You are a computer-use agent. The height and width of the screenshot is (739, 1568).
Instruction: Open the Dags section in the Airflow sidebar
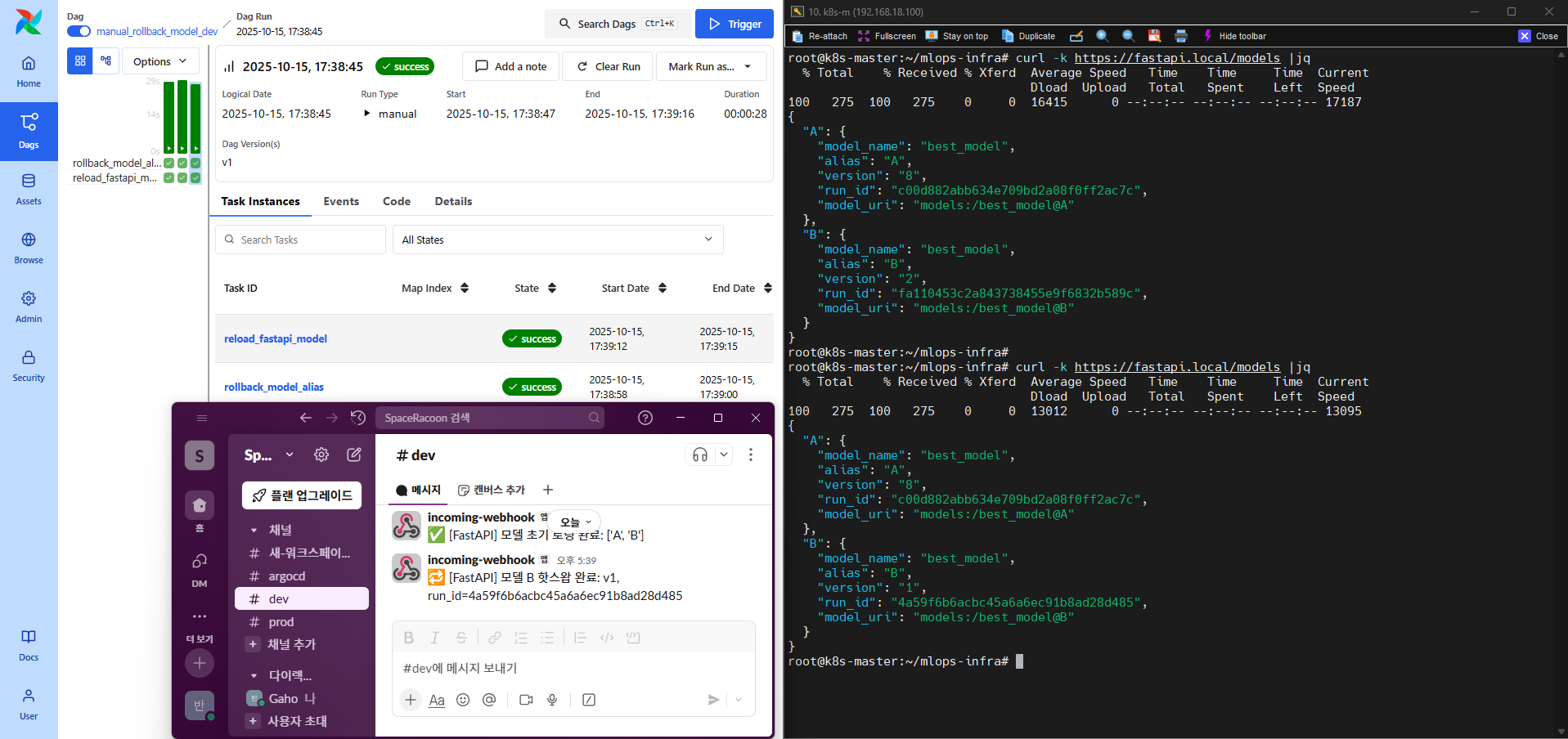tap(29, 131)
